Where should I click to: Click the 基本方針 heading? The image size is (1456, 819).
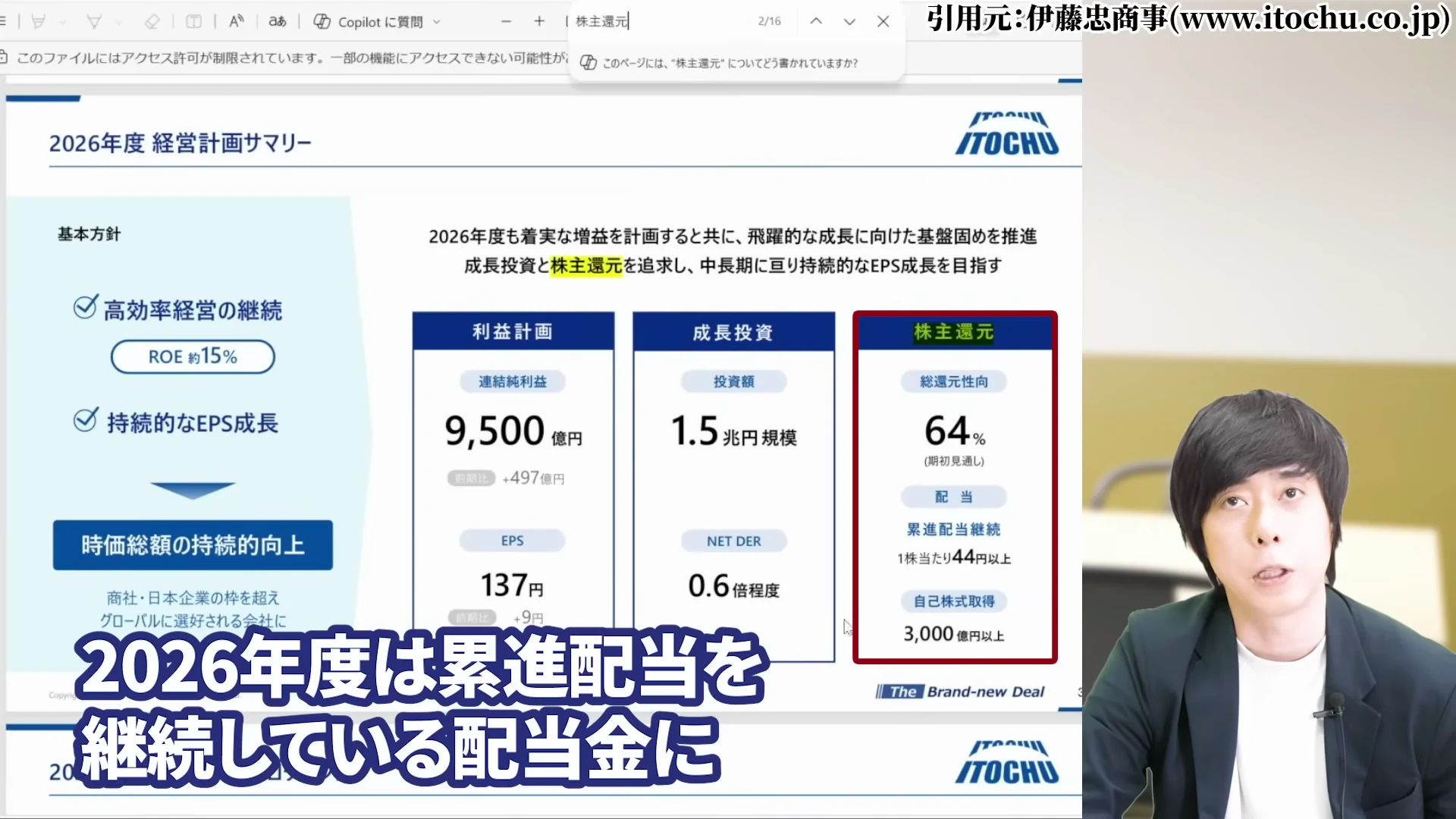[x=89, y=234]
